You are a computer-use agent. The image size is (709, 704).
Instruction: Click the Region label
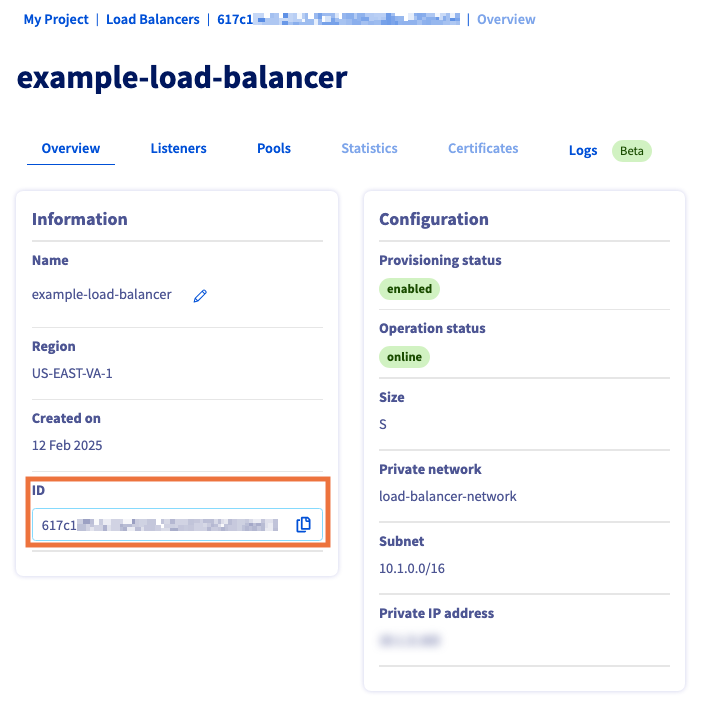[x=53, y=346]
